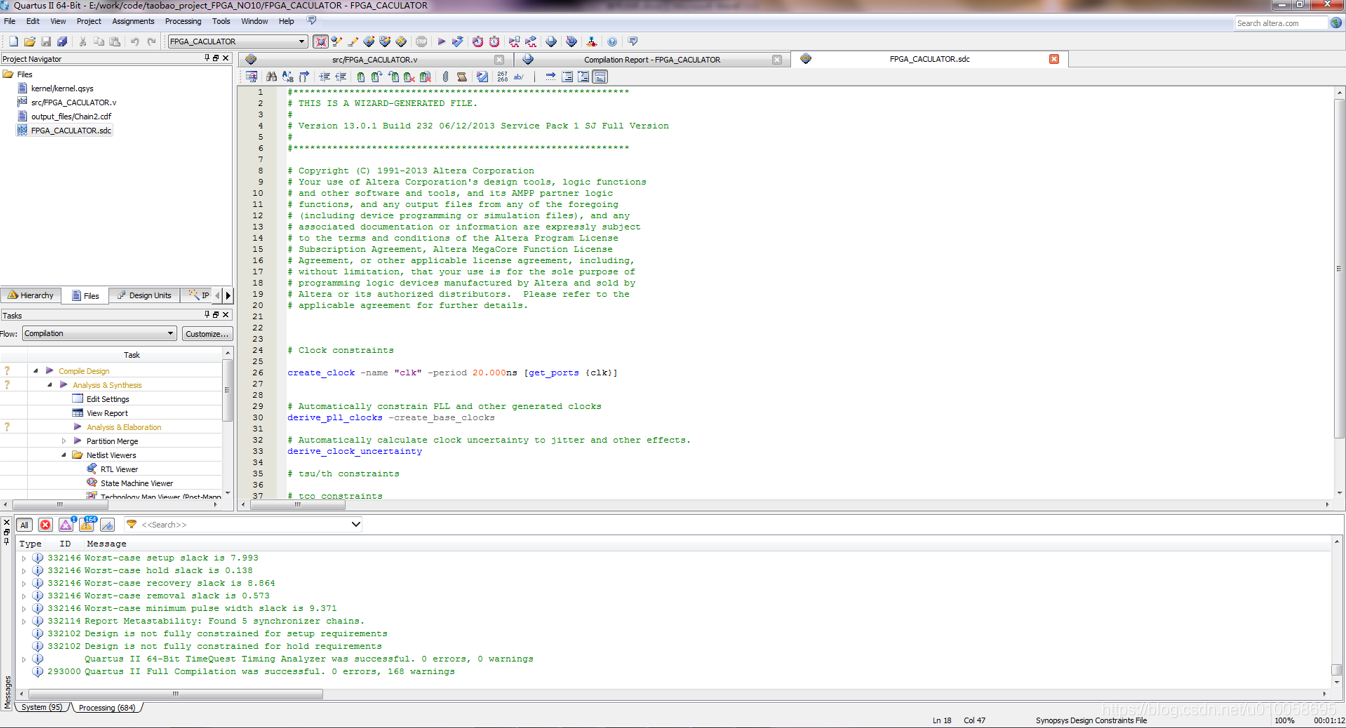Image resolution: width=1346 pixels, height=728 pixels.
Task: Undo the last edit
Action: pyautogui.click(x=134, y=42)
